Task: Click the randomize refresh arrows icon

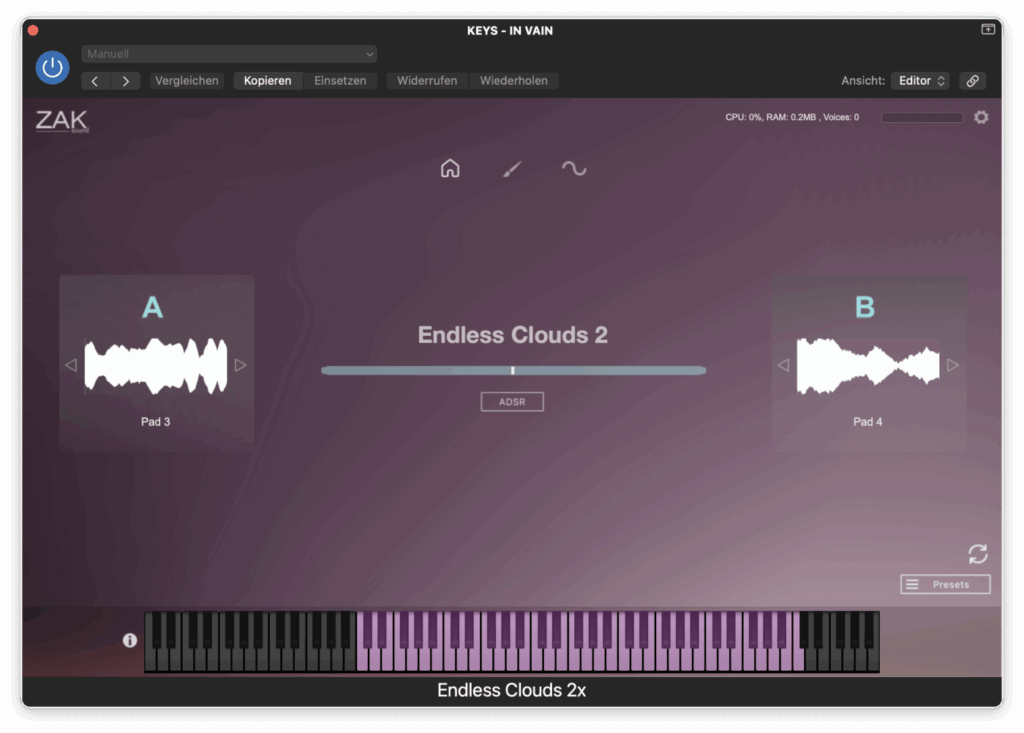Action: [x=978, y=554]
